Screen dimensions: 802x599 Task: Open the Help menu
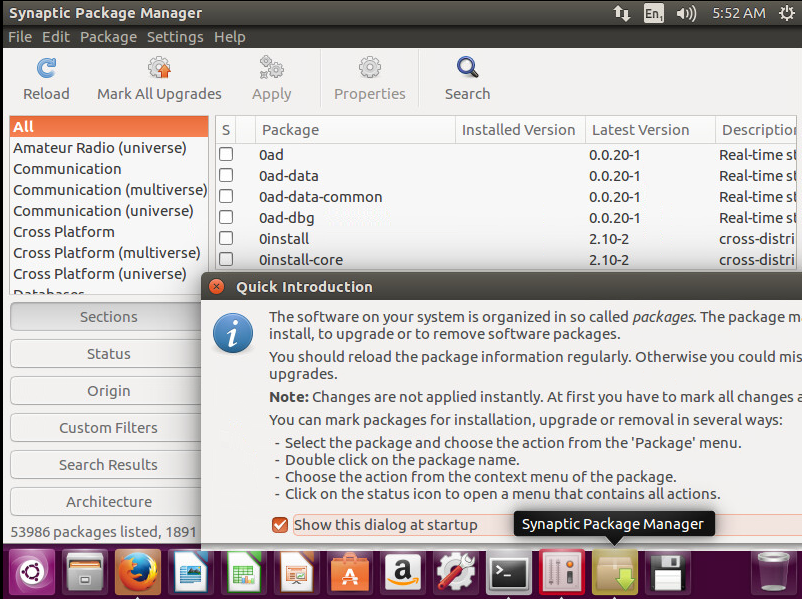(230, 37)
